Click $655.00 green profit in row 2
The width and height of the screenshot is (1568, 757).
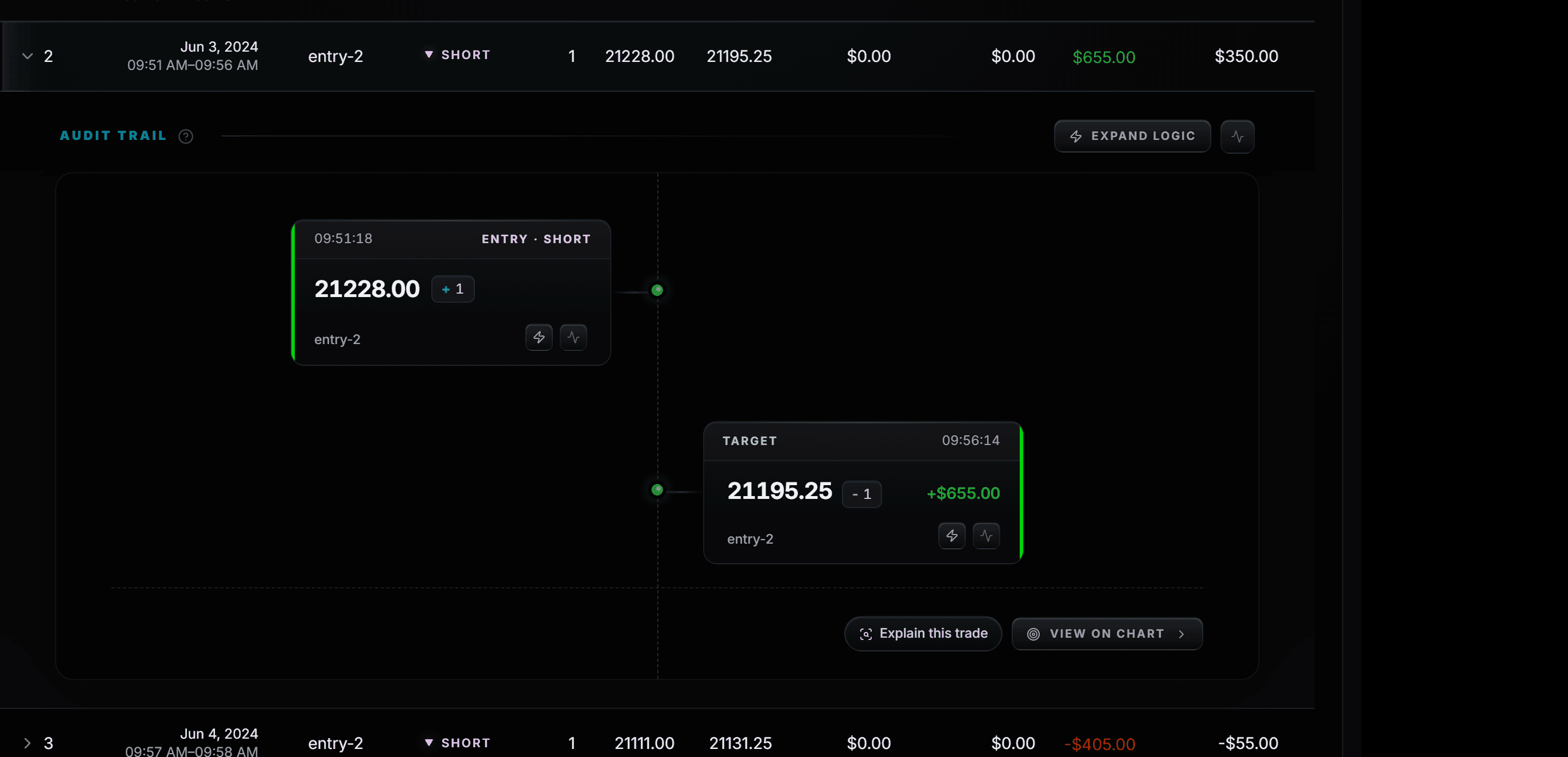click(1103, 57)
